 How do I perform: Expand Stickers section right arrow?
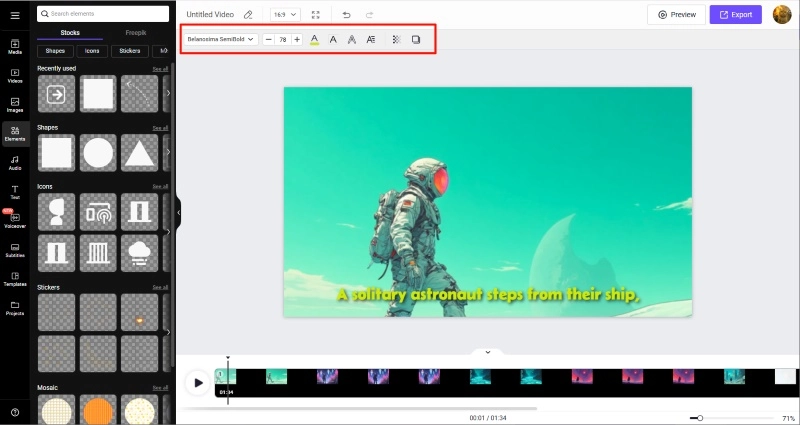click(168, 332)
